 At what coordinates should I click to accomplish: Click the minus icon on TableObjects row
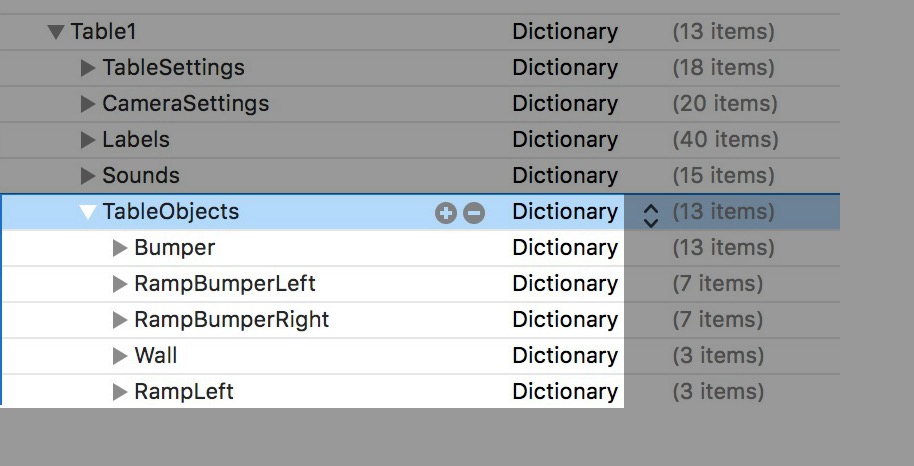pos(474,212)
